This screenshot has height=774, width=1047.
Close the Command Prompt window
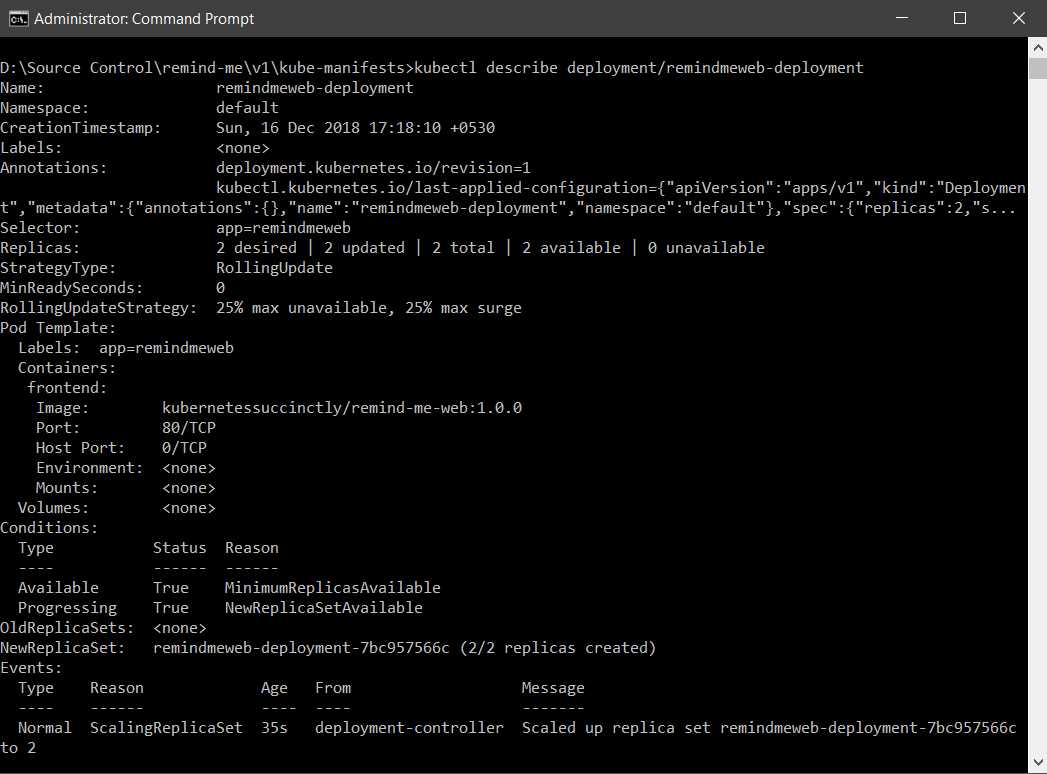click(1018, 18)
